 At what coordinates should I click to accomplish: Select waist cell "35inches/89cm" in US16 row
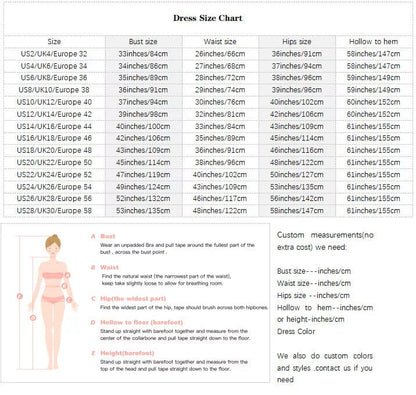click(220, 138)
